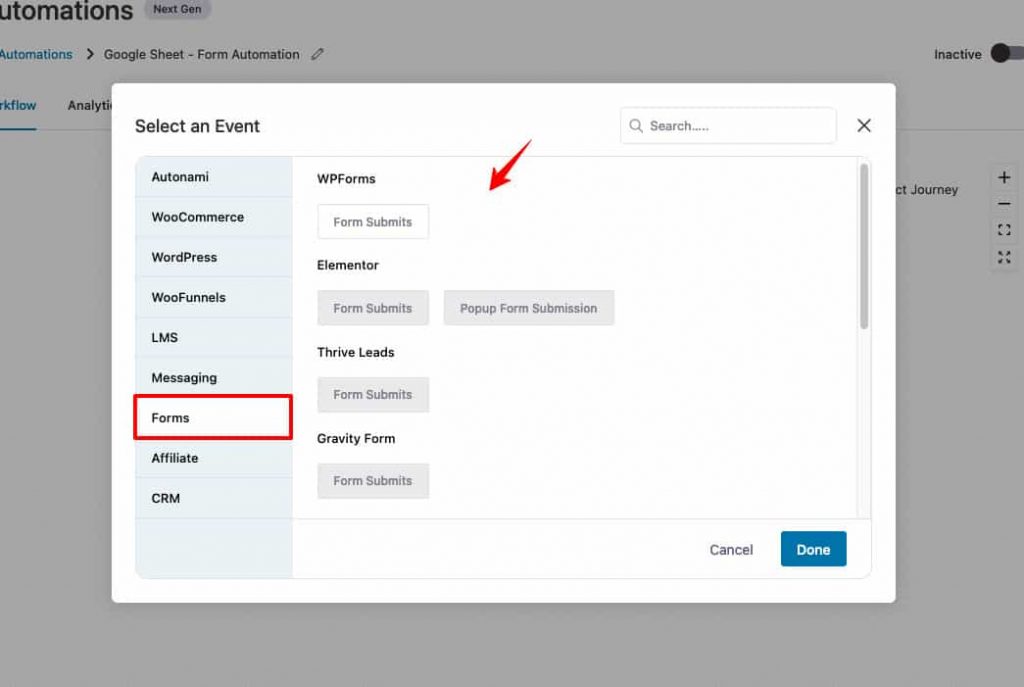
Task: Click the Thrive Leads section heading
Action: [356, 352]
